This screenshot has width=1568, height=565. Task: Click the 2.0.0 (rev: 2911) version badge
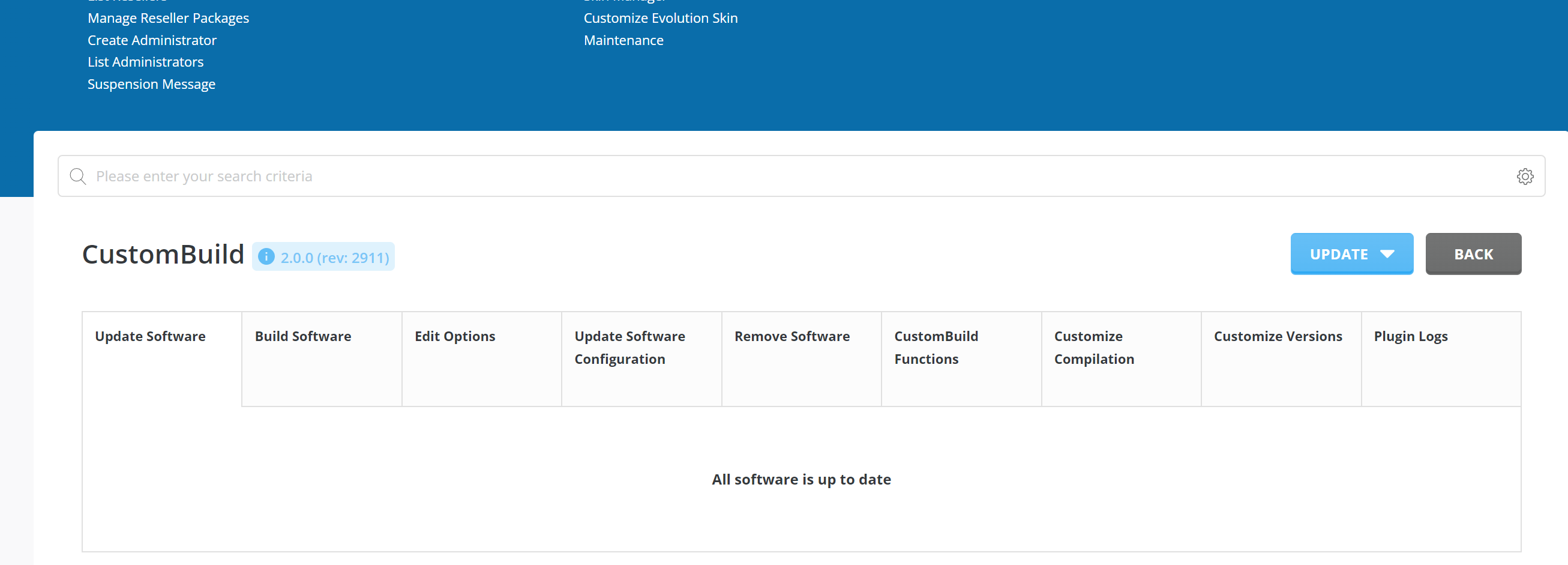(x=323, y=257)
